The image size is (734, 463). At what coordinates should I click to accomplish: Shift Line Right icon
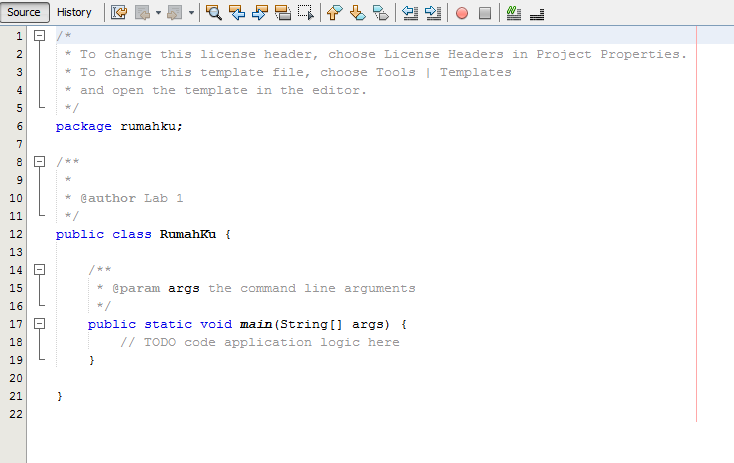433,13
